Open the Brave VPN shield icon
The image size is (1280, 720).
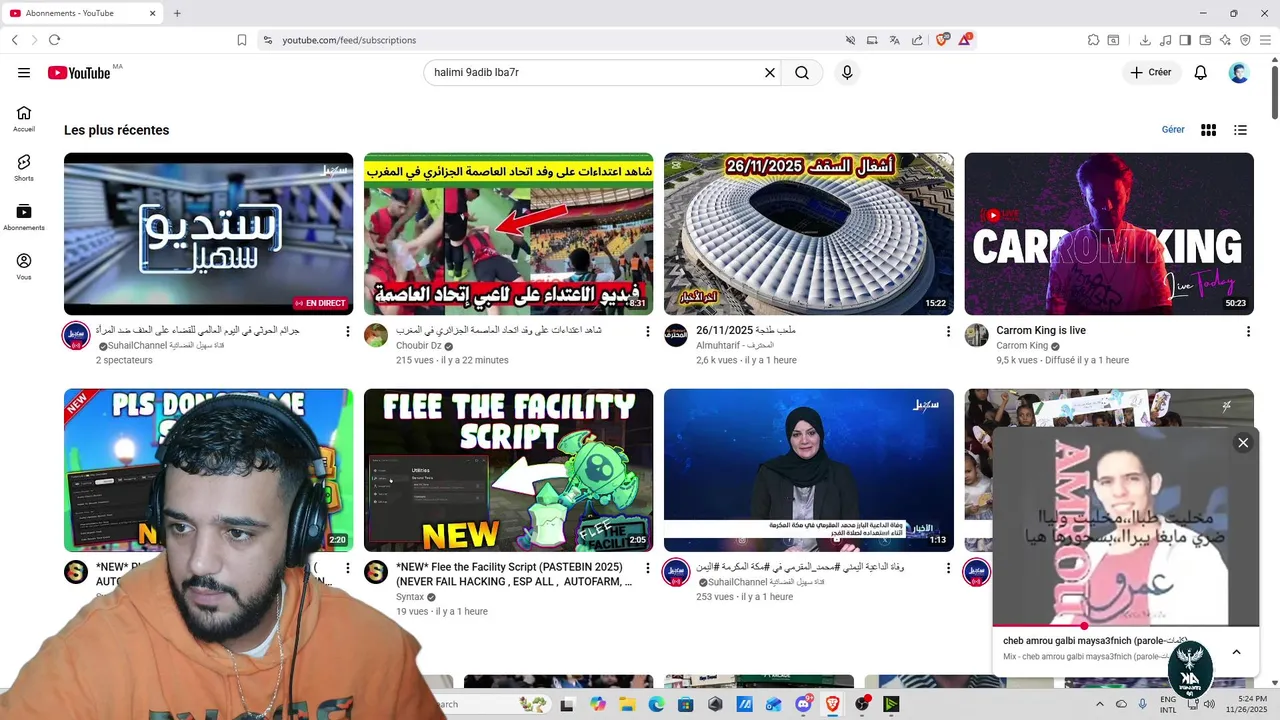pyautogui.click(x=1245, y=40)
